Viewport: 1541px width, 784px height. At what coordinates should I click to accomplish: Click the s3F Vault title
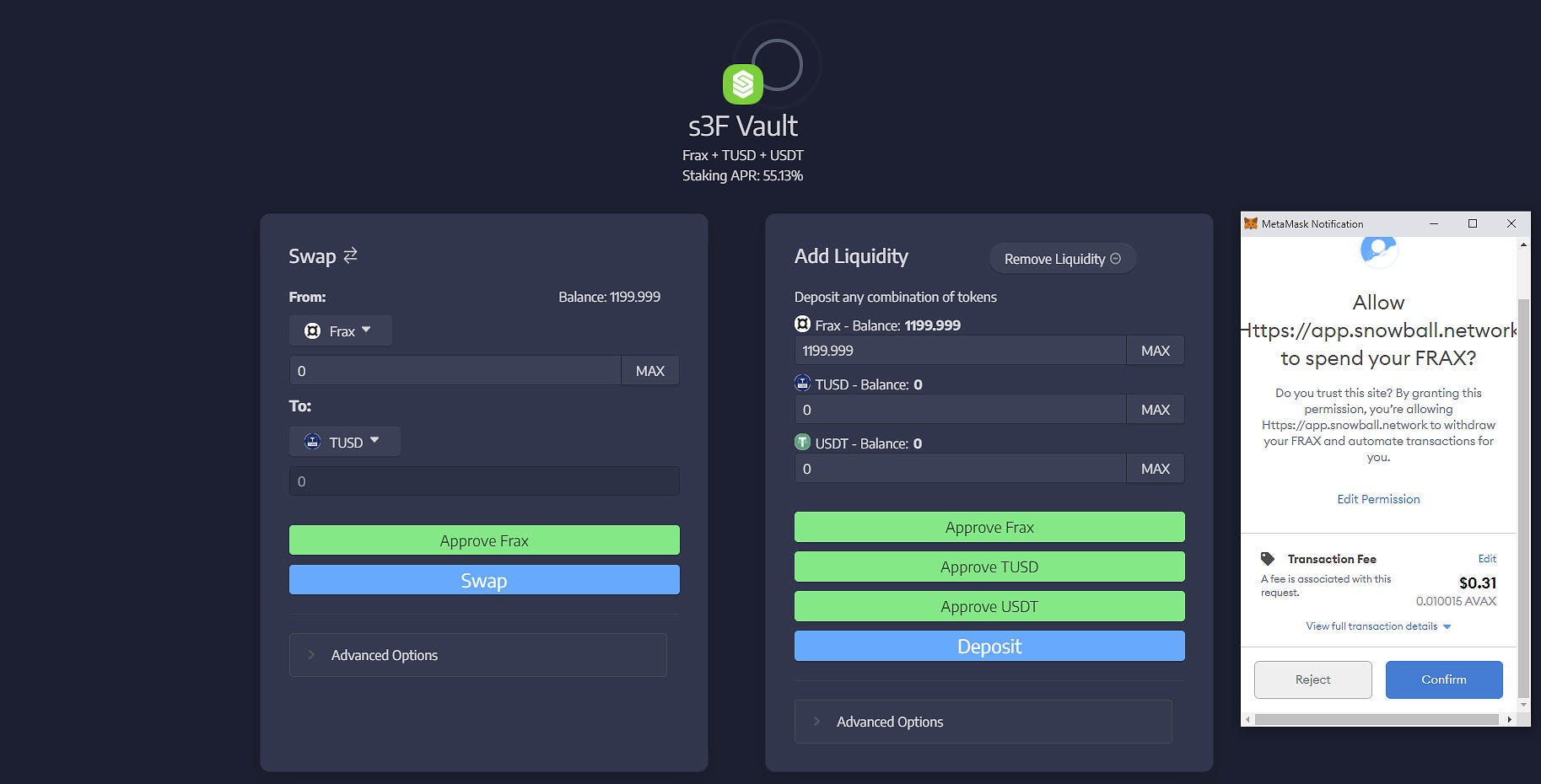pyautogui.click(x=742, y=126)
